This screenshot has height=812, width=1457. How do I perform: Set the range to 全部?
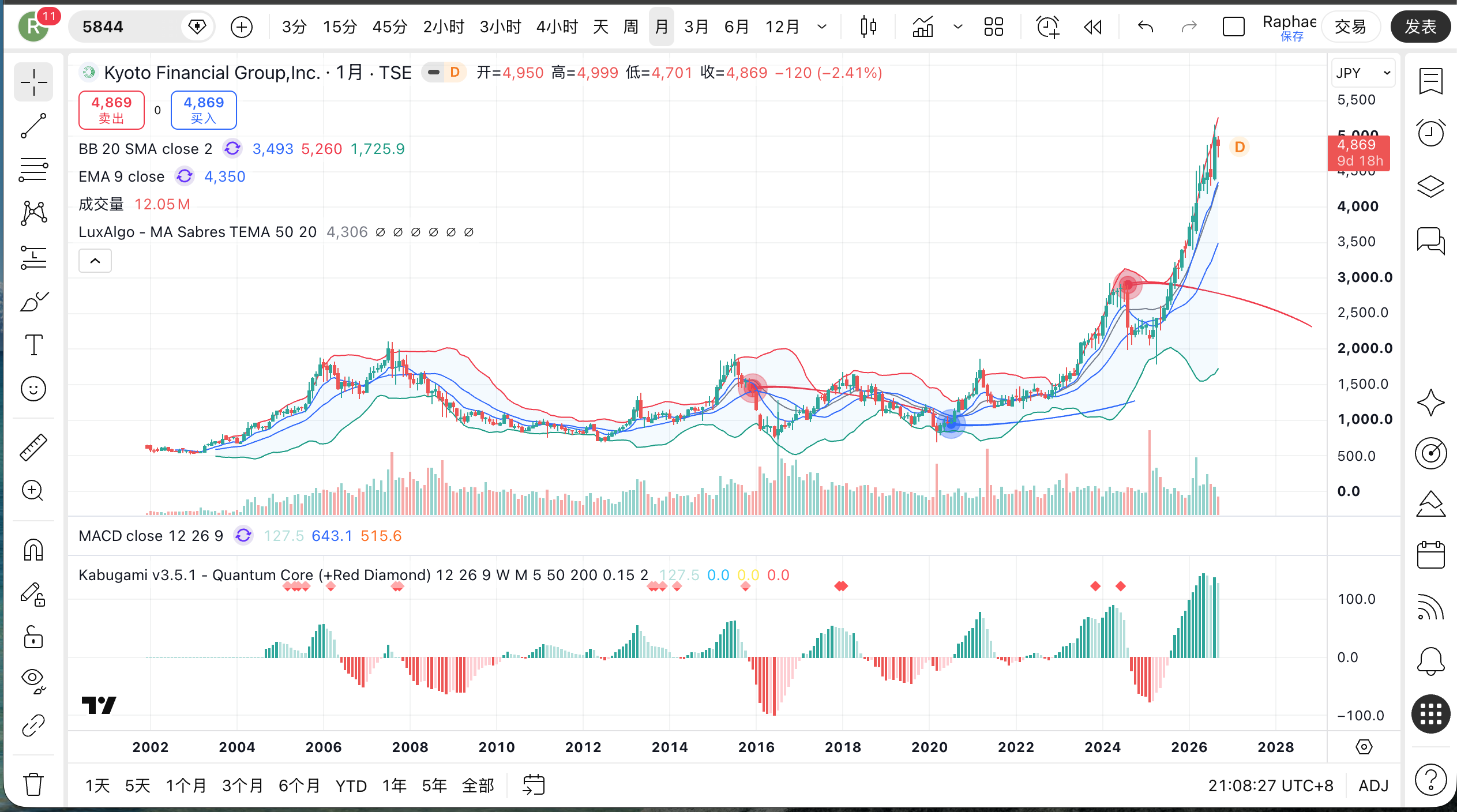point(478,785)
